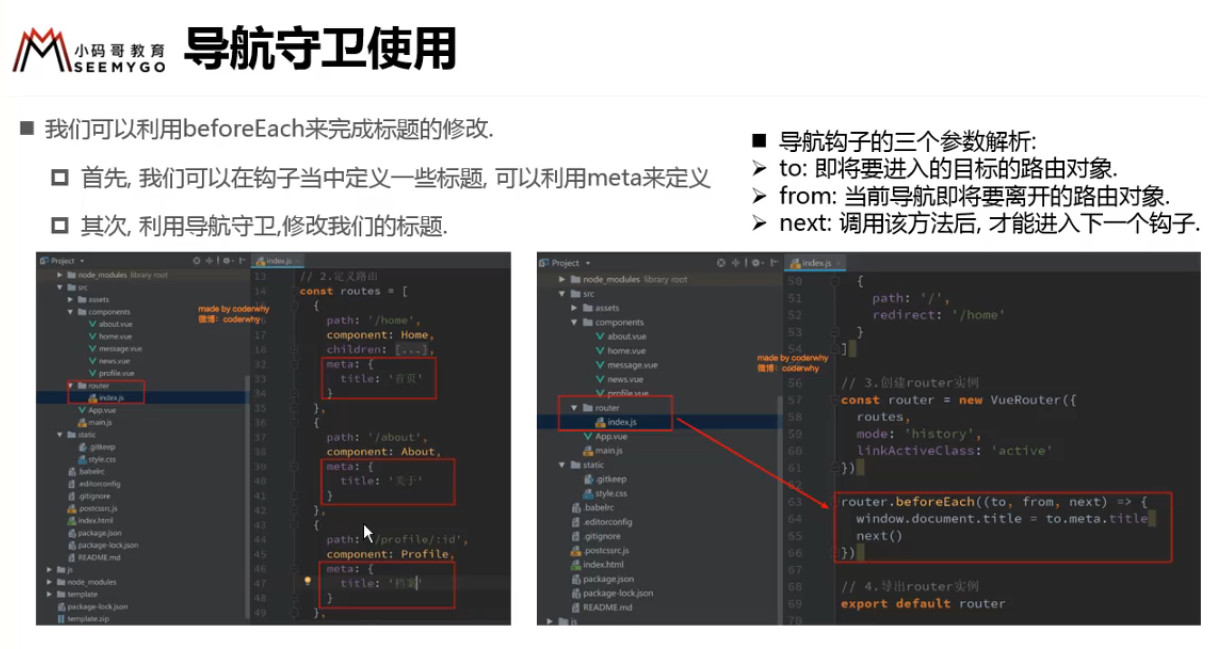Select .babelrc in right IDE's project tree
The width and height of the screenshot is (1208, 649).
point(592,508)
